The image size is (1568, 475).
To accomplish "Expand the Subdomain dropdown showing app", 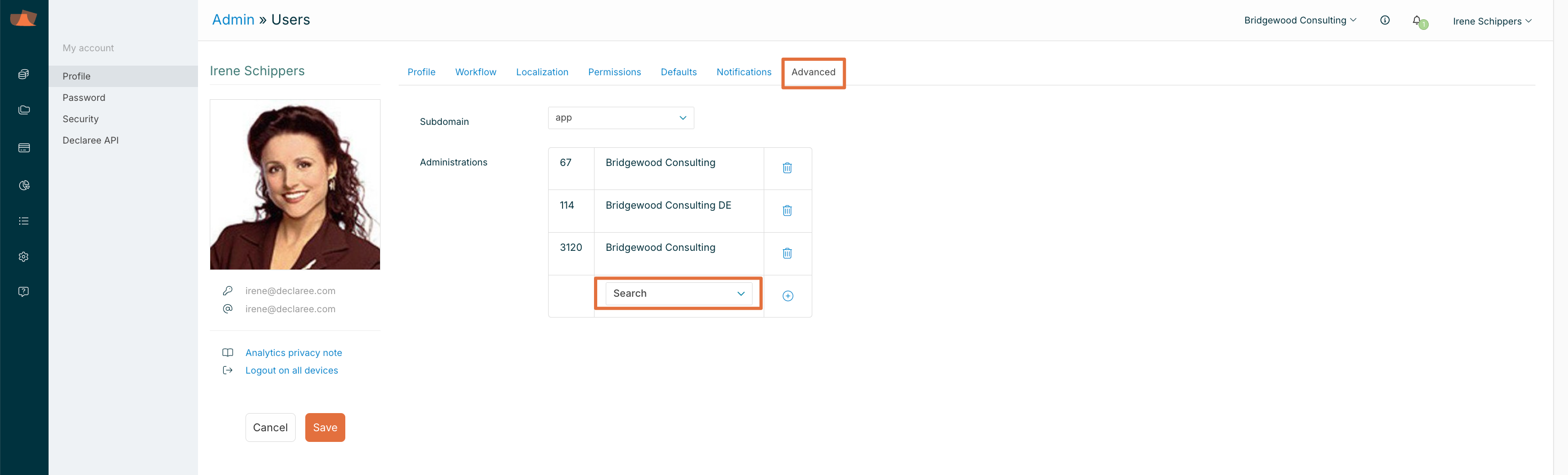I will [620, 117].
